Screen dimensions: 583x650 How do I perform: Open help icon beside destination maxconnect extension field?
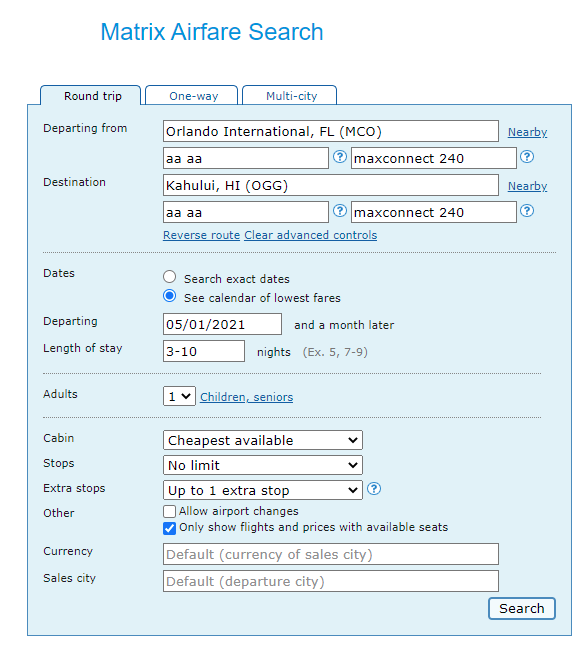[x=527, y=211]
